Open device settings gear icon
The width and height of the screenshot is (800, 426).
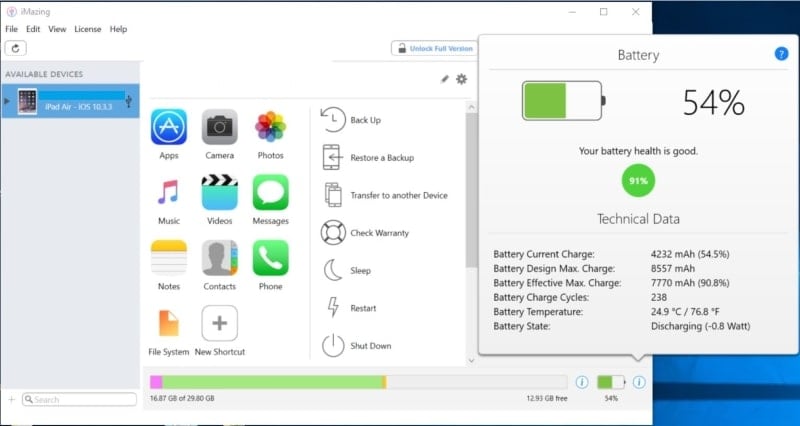[x=461, y=79]
